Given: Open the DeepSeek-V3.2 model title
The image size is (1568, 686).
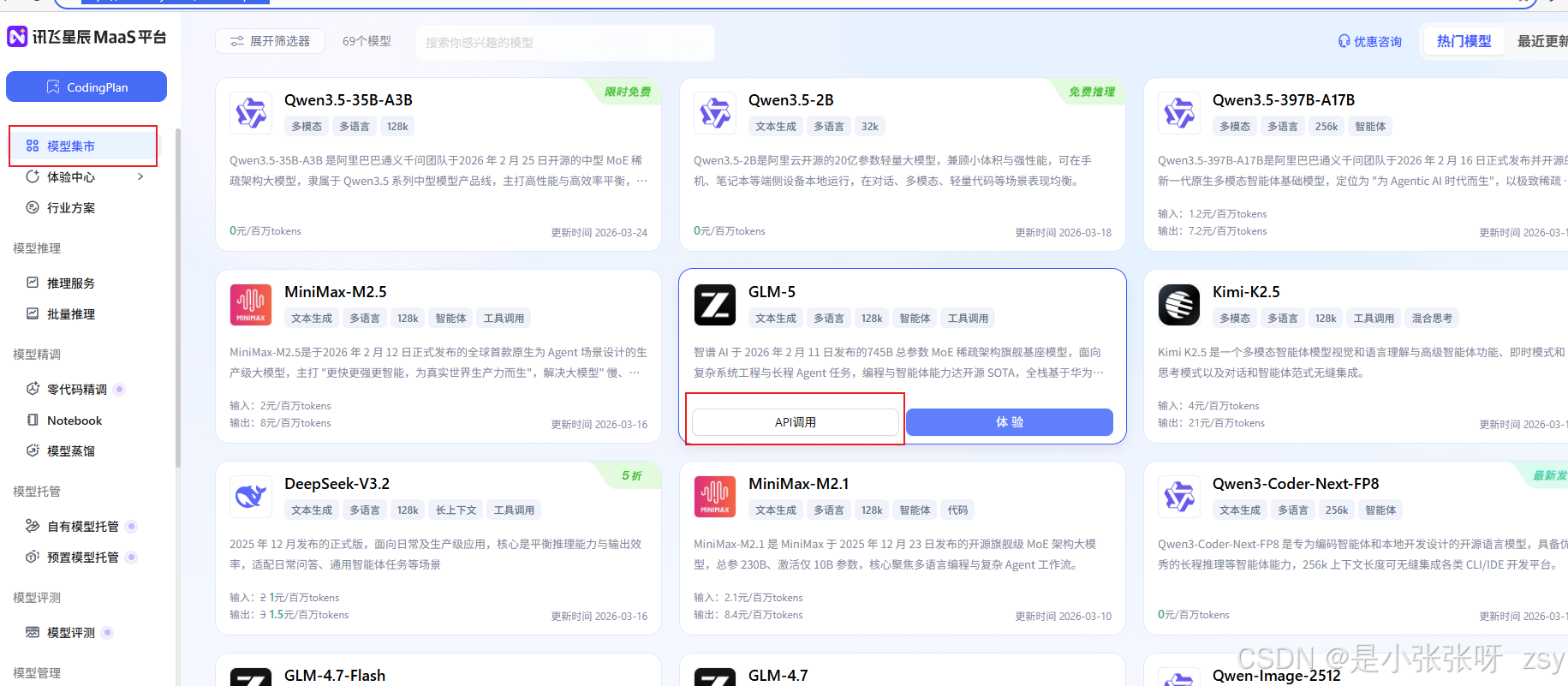Looking at the screenshot, I should (x=337, y=484).
